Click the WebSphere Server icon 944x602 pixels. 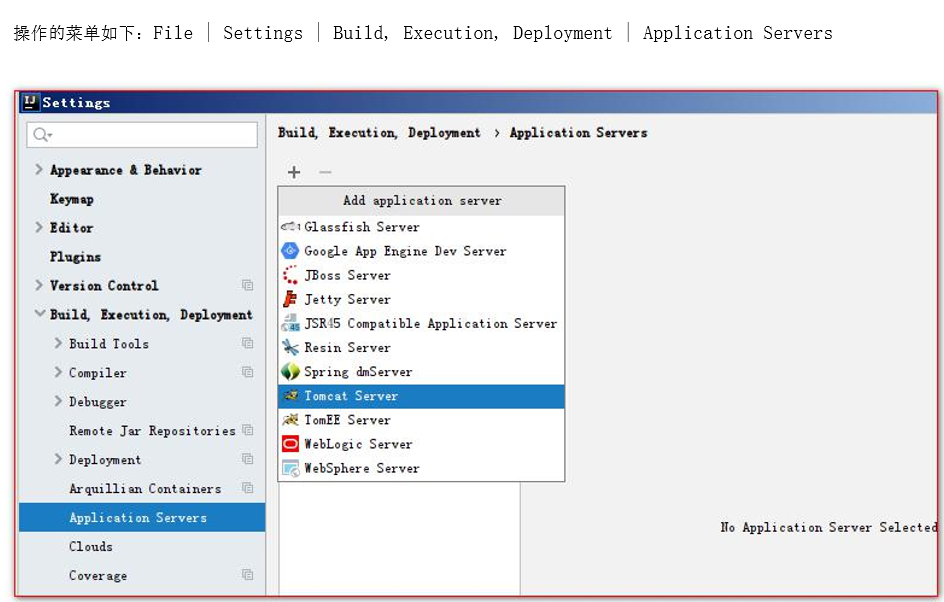click(290, 468)
